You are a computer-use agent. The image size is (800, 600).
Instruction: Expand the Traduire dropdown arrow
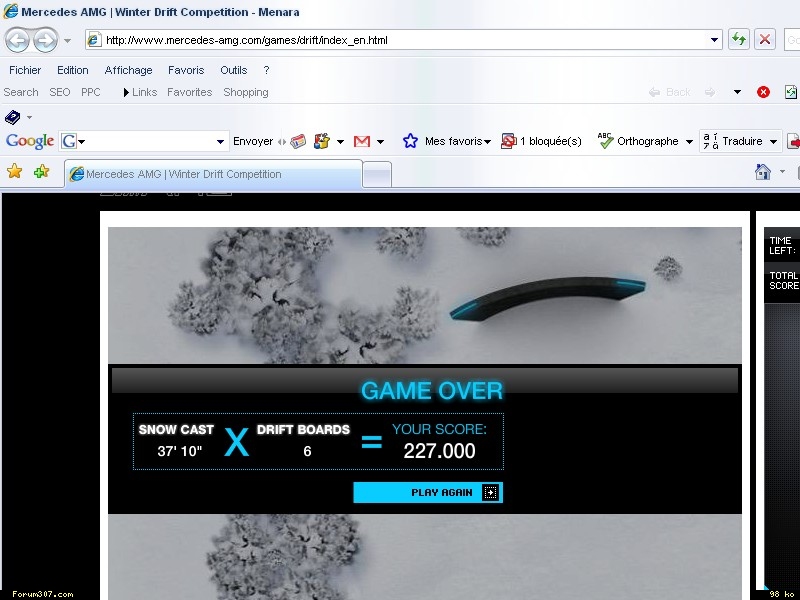pos(773,142)
